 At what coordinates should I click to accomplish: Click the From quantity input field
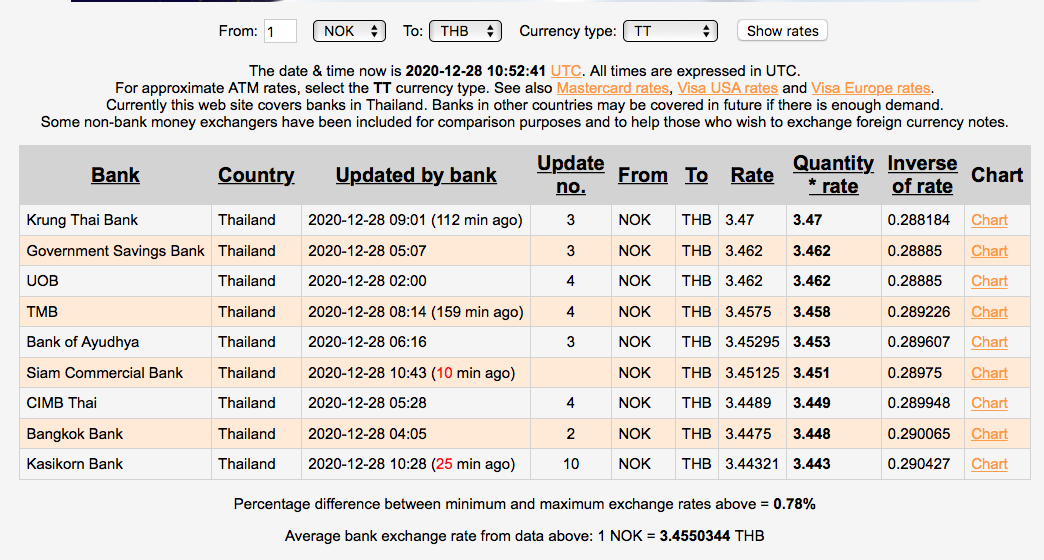tap(280, 31)
